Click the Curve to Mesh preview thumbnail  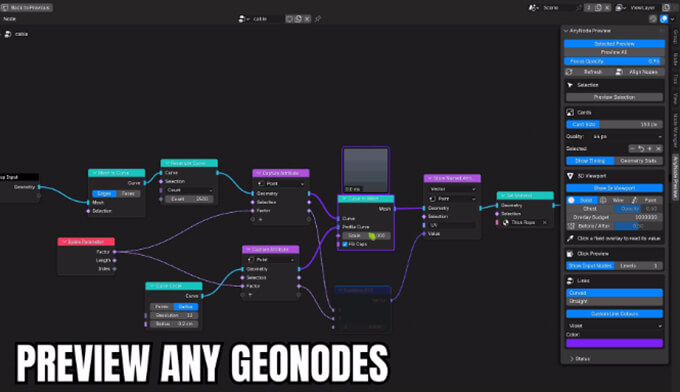(366, 170)
